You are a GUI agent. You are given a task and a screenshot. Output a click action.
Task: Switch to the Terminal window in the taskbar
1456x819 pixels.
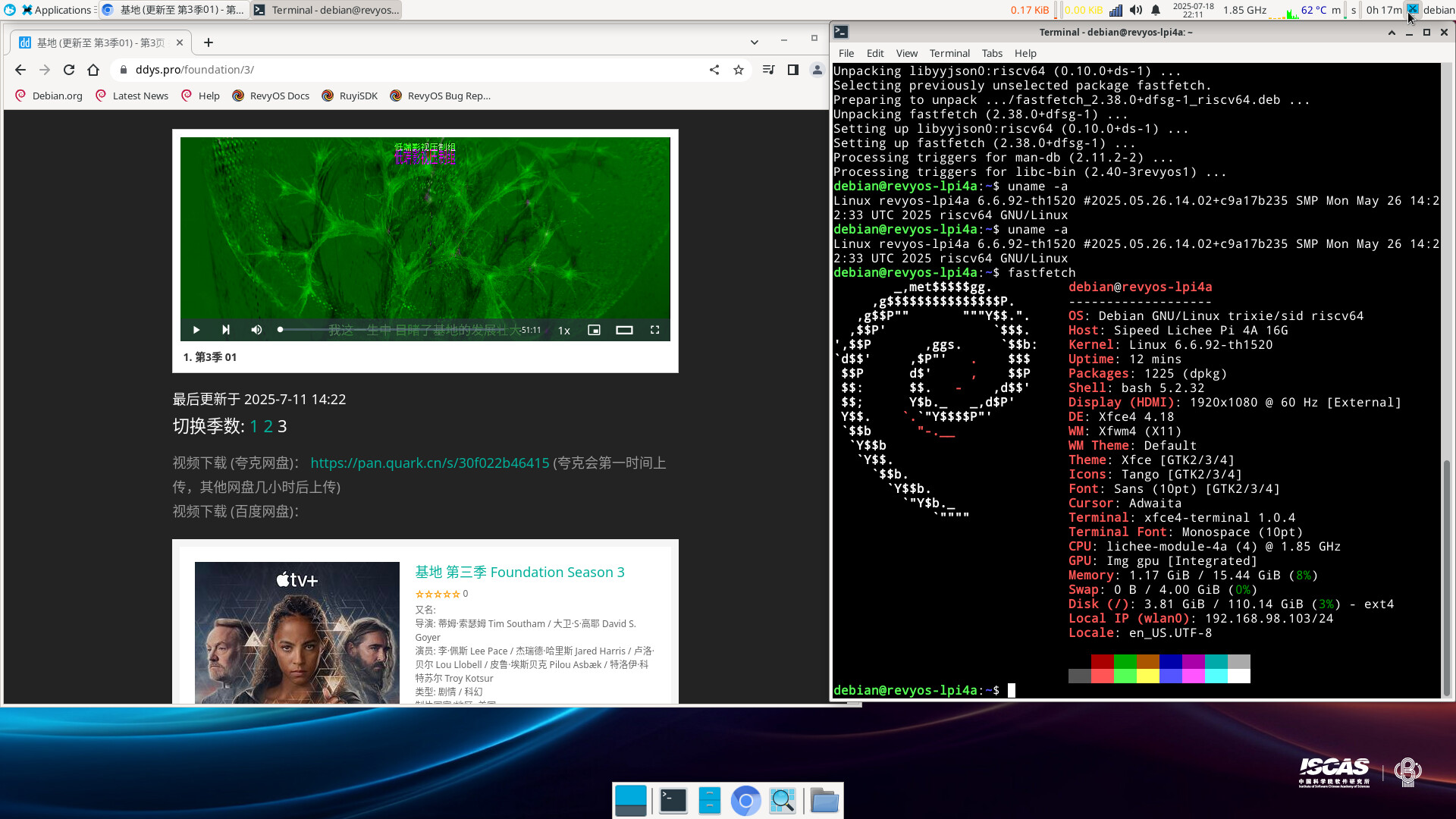click(x=326, y=10)
